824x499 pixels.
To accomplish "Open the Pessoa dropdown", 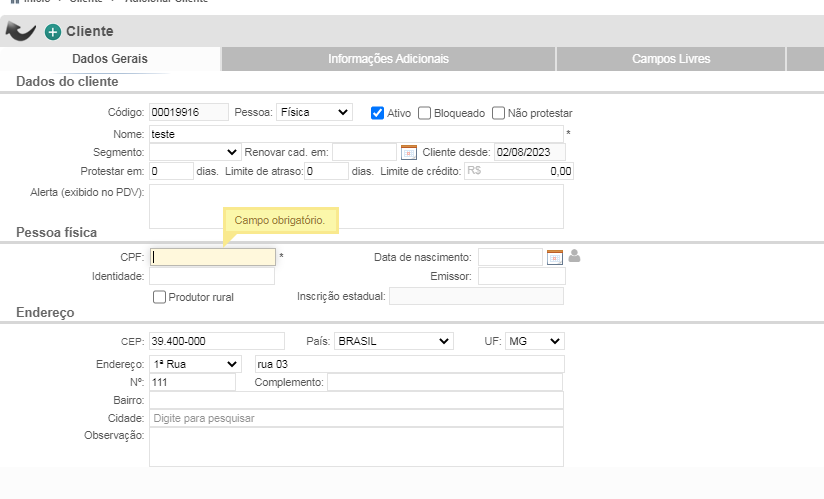I will [314, 112].
